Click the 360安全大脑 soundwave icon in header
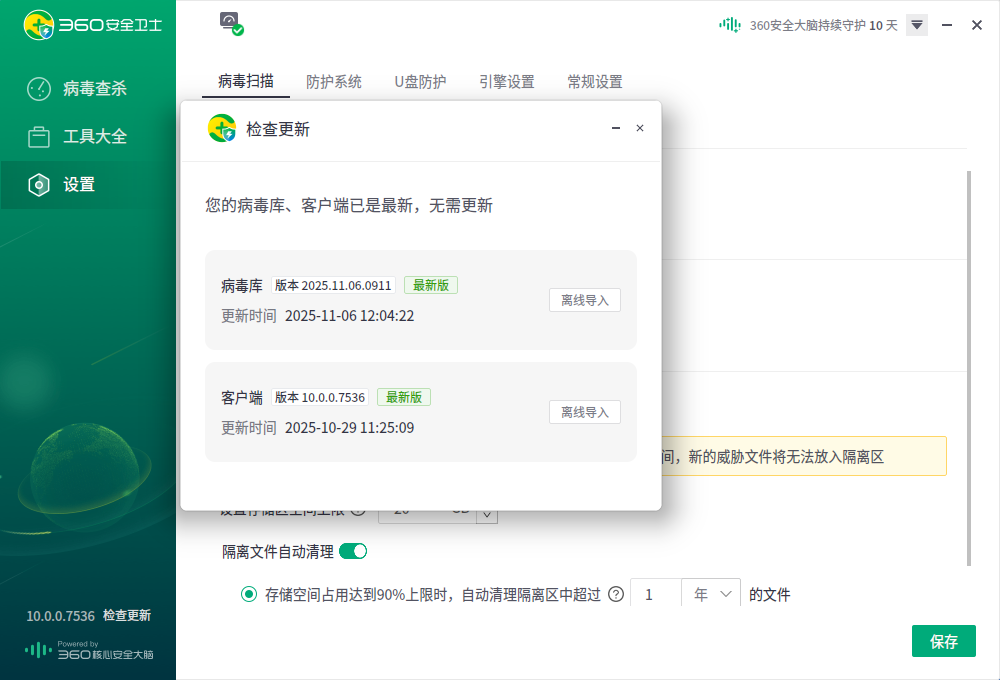The height and width of the screenshot is (680, 1000). coord(730,25)
